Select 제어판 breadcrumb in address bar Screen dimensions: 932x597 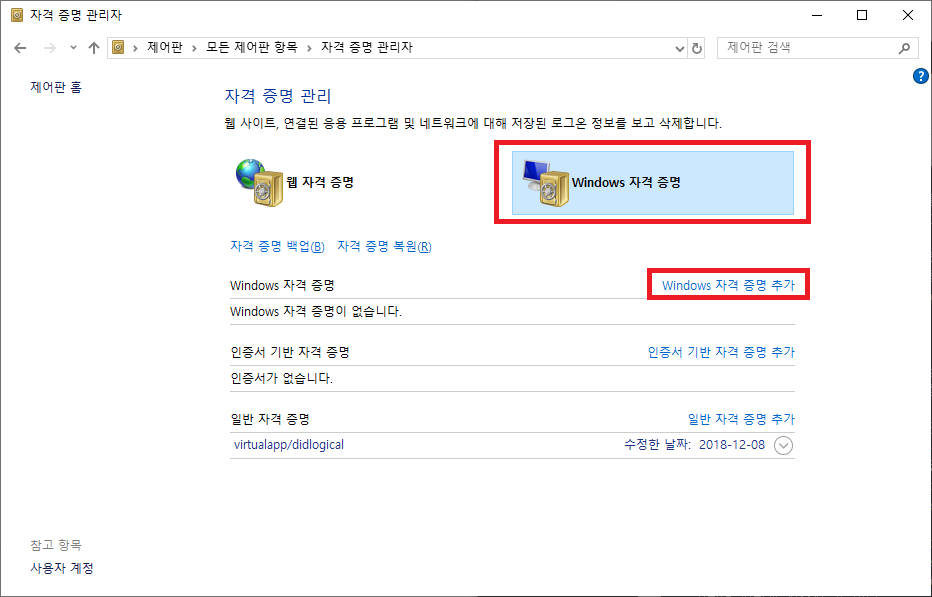coord(165,48)
